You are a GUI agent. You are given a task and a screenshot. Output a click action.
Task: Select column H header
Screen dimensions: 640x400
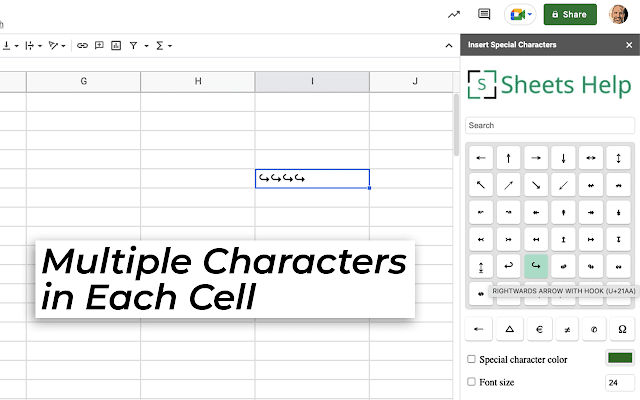(198, 81)
